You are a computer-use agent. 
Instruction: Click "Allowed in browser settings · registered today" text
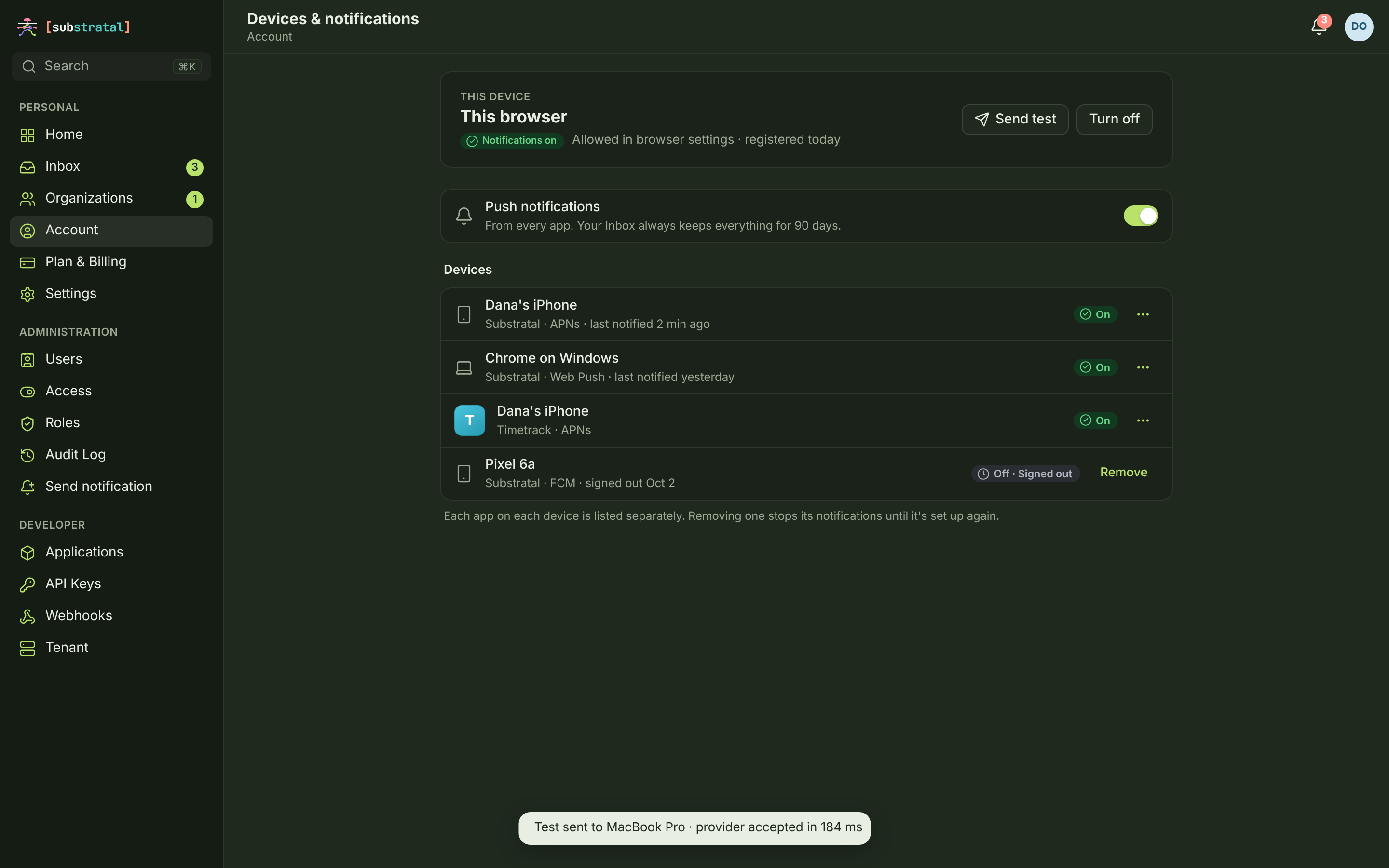(x=706, y=139)
